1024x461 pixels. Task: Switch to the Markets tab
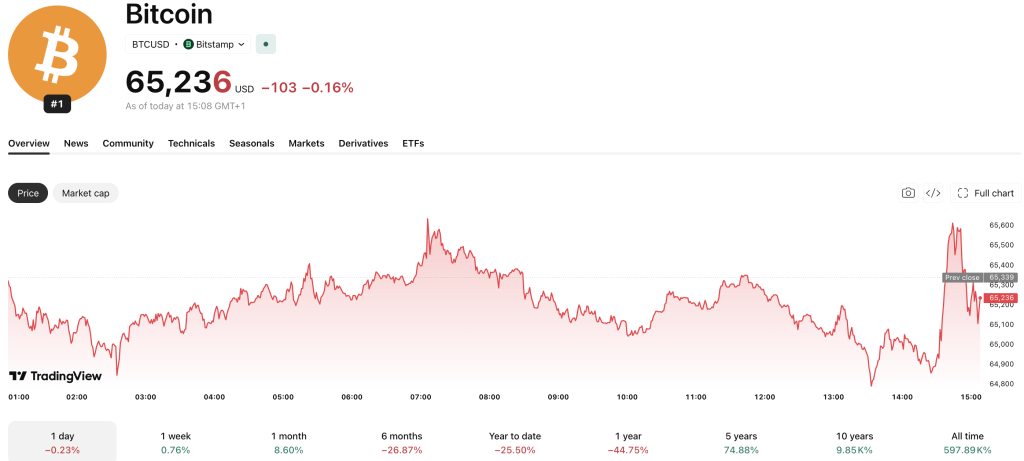(x=306, y=144)
